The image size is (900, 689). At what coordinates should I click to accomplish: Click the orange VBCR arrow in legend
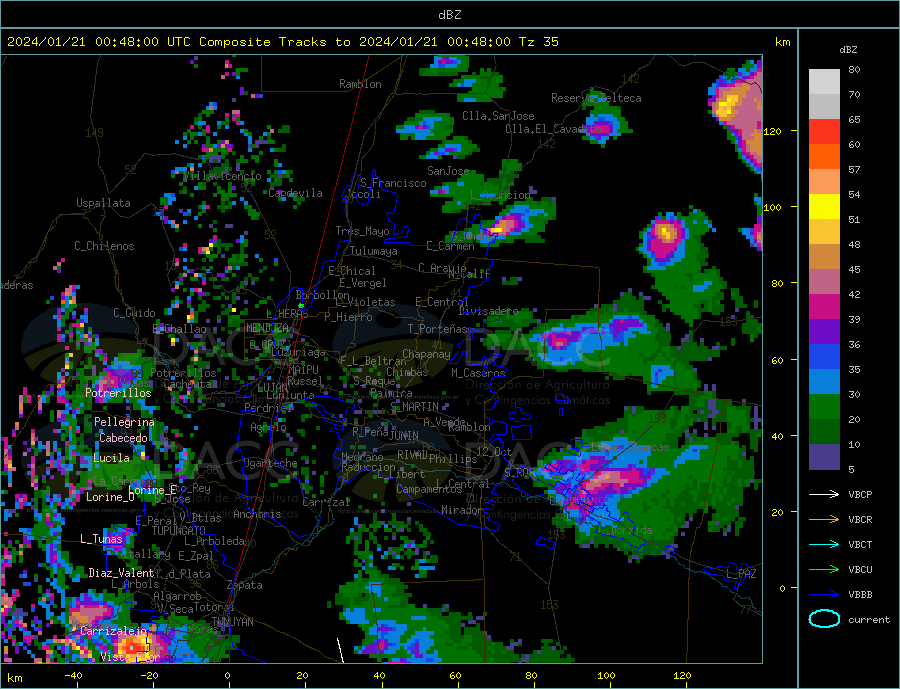(824, 520)
